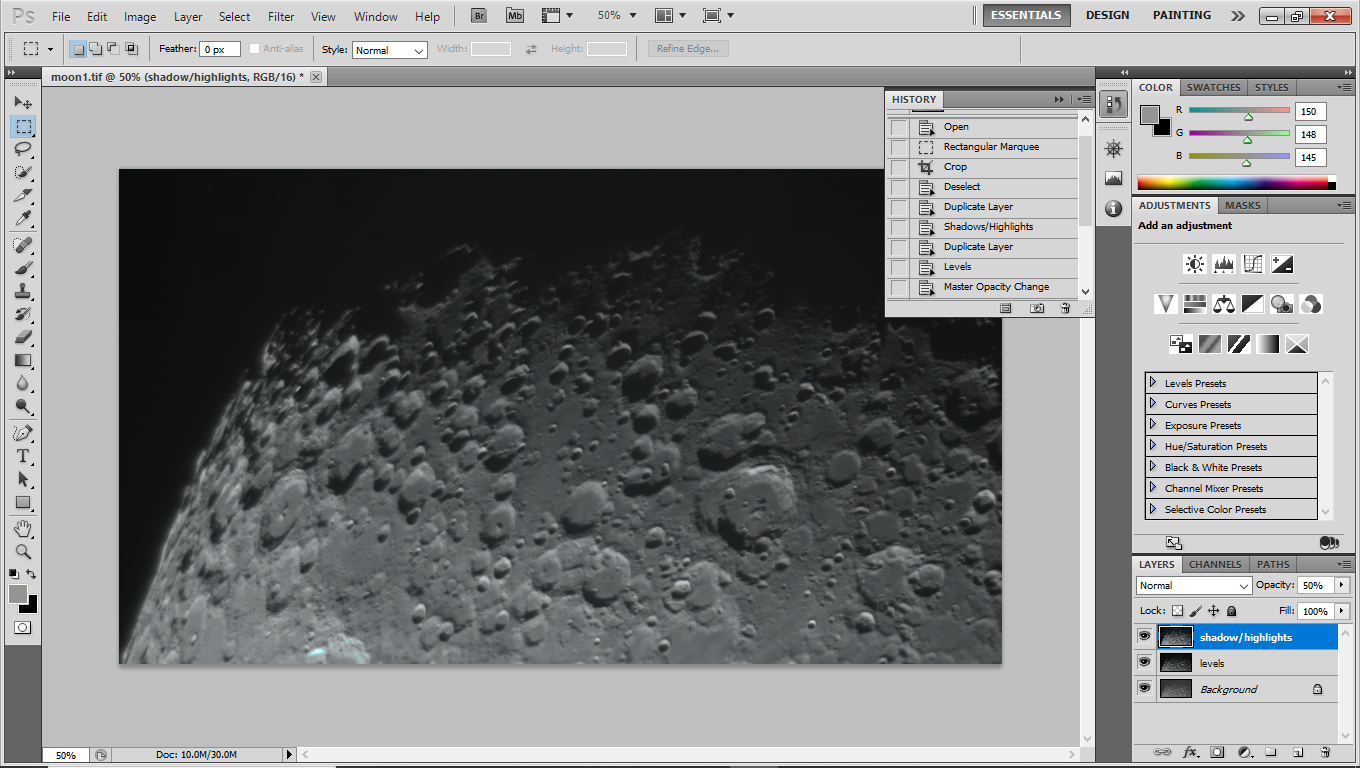Add a Curves adjustment icon
The width and height of the screenshot is (1360, 768).
click(x=1253, y=264)
